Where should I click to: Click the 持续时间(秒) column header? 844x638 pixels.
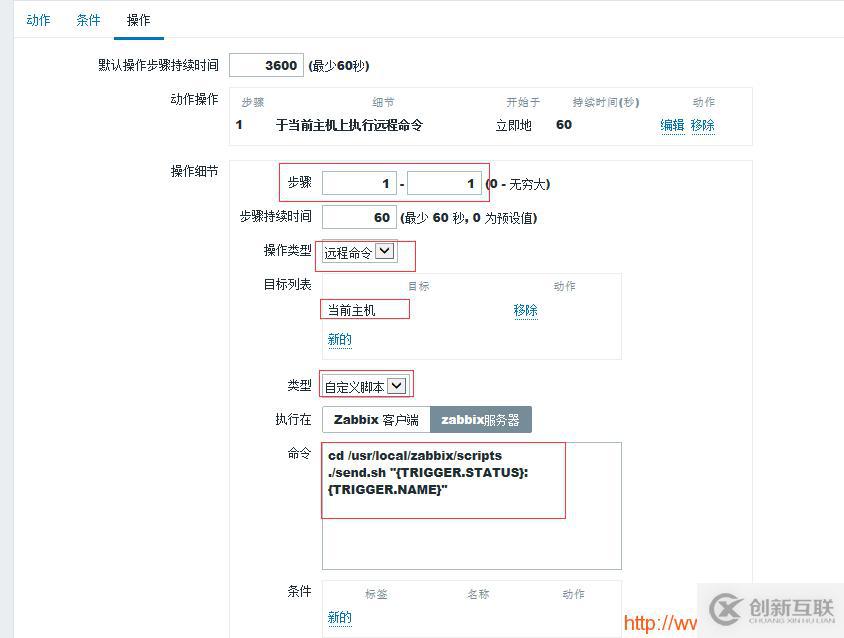(x=606, y=102)
